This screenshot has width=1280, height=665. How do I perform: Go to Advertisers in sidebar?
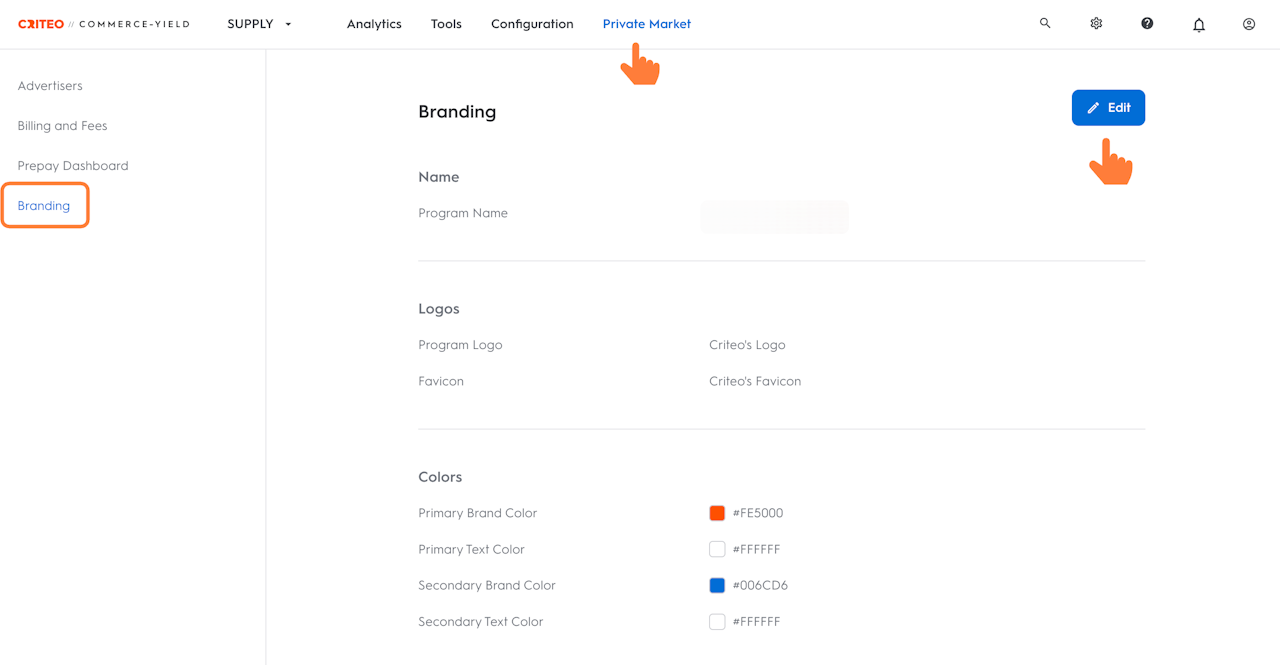50,86
